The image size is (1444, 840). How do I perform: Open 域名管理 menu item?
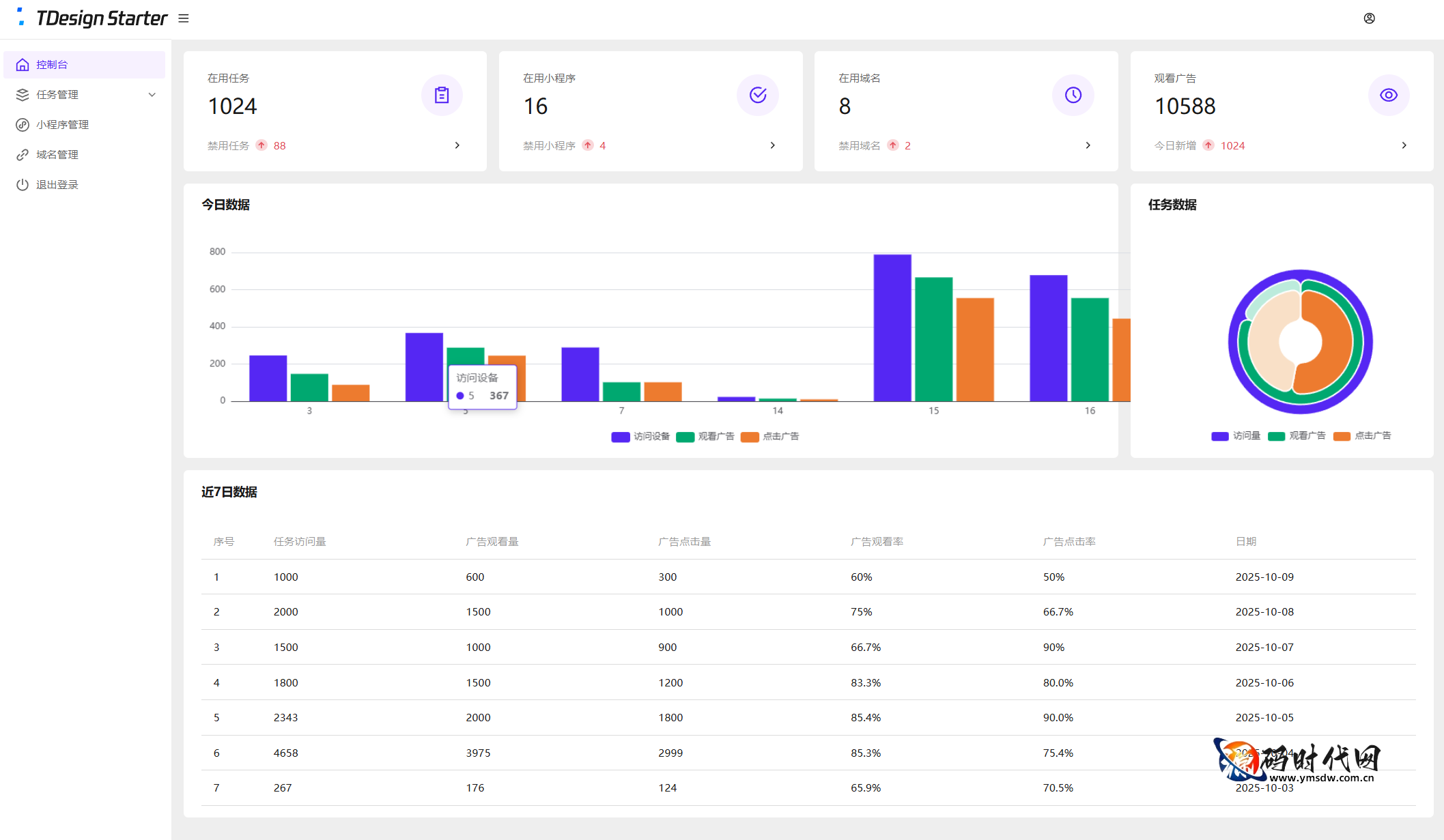click(57, 154)
